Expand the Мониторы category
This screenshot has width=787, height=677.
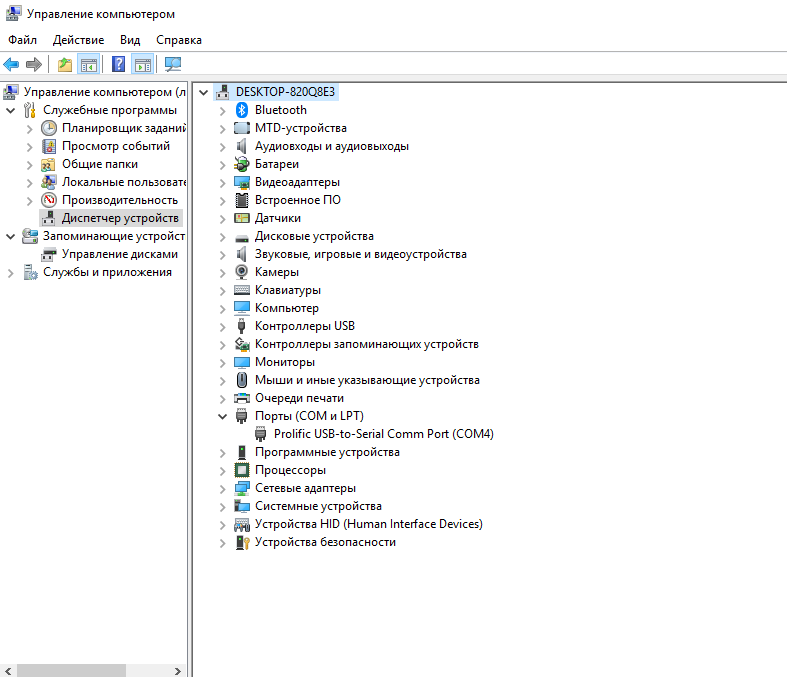pyautogui.click(x=222, y=363)
